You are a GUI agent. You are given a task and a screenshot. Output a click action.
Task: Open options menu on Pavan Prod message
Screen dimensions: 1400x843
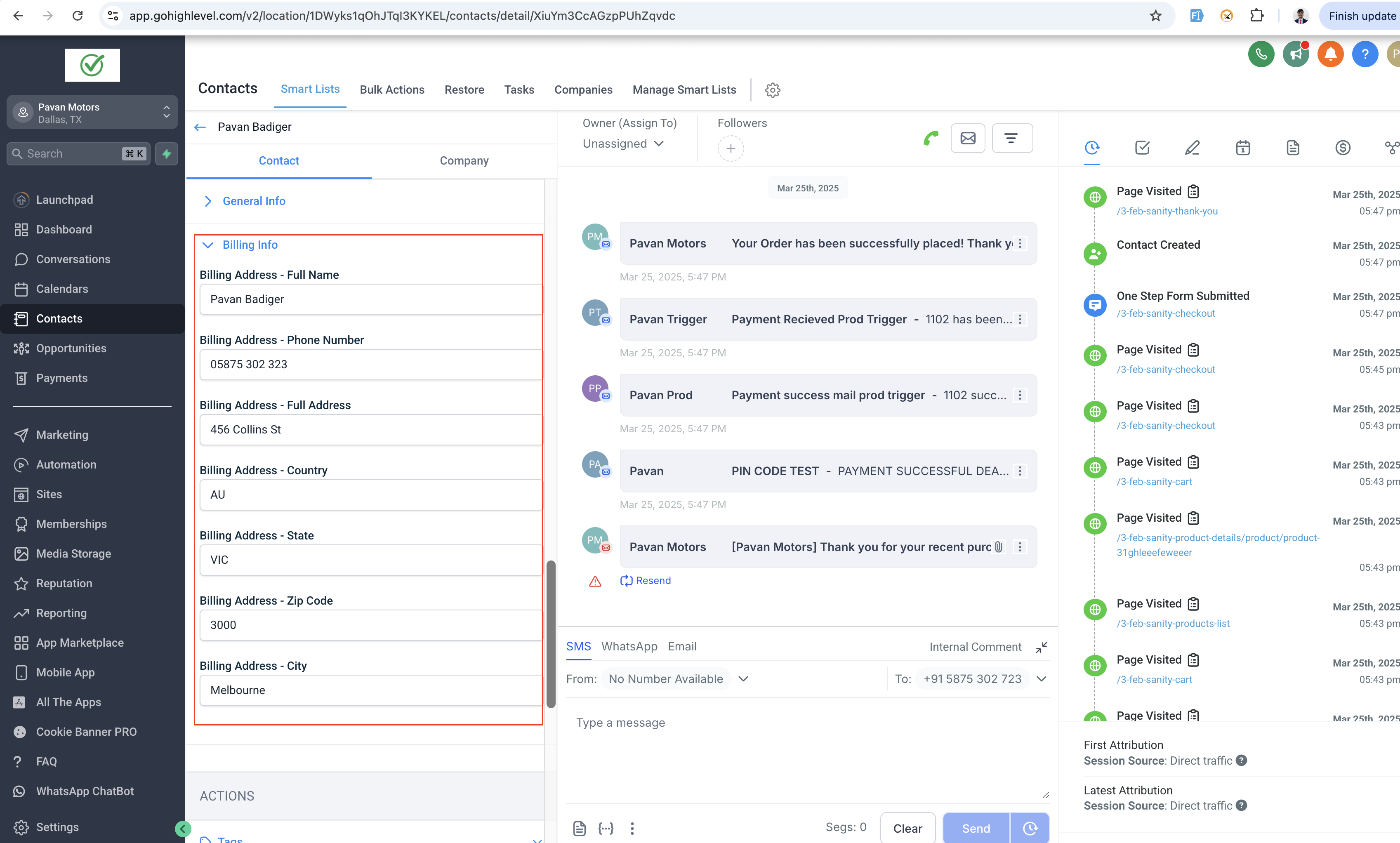(x=1020, y=396)
